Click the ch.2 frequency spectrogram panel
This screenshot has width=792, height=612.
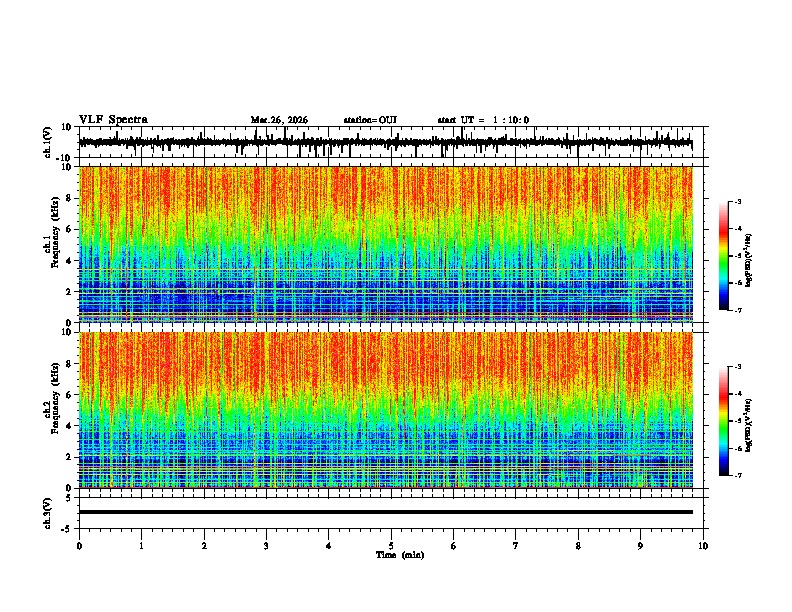point(386,410)
